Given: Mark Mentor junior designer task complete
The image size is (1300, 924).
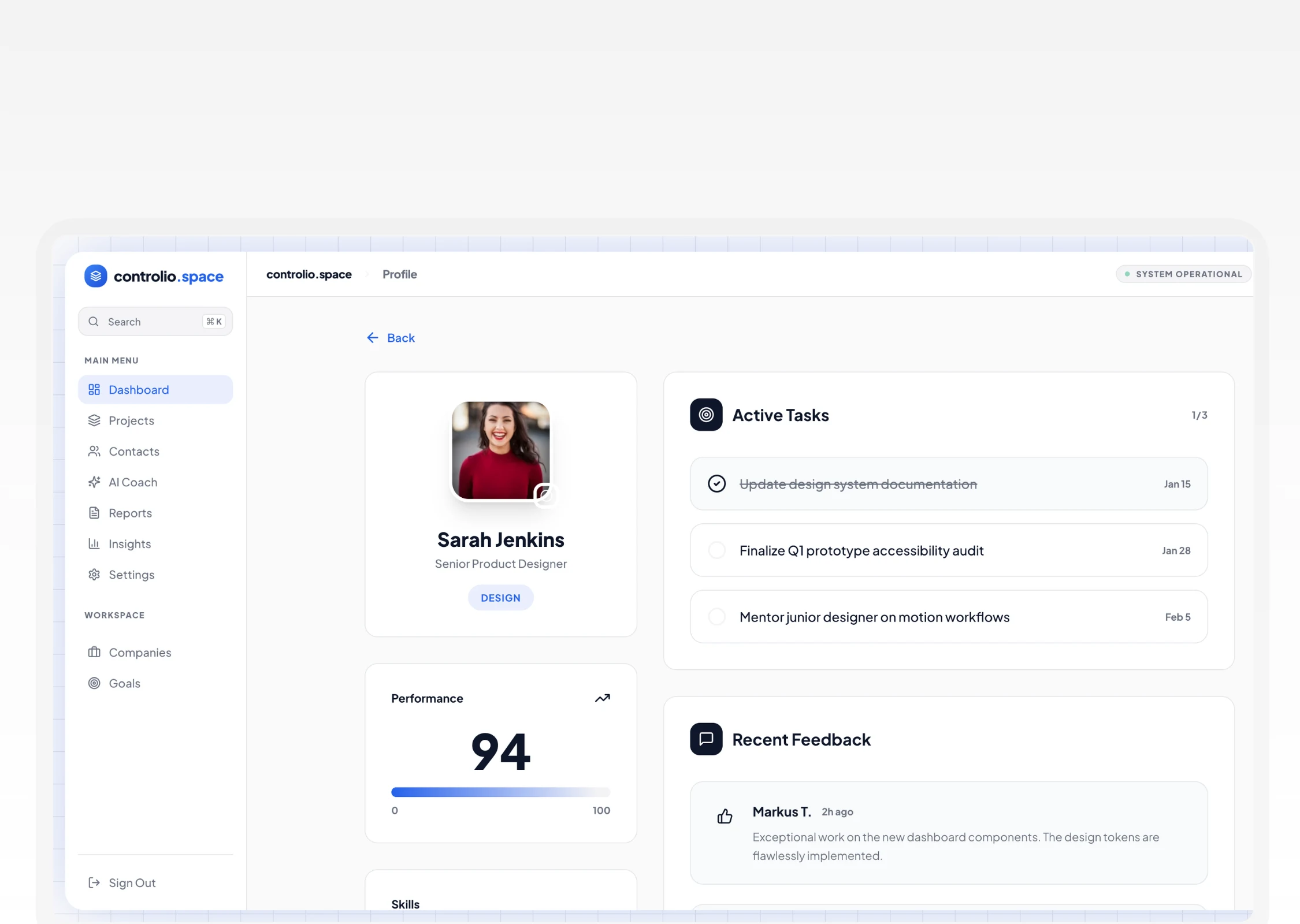Looking at the screenshot, I should (716, 617).
